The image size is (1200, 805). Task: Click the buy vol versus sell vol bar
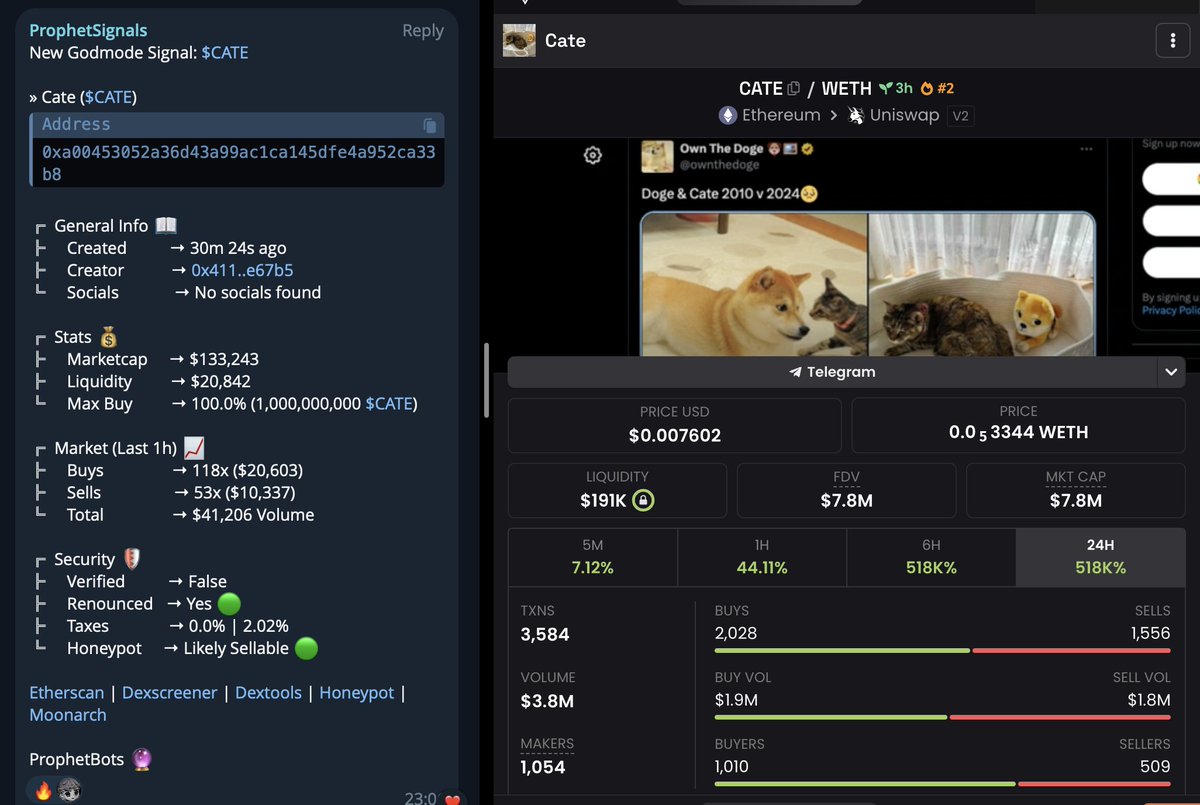[942, 717]
